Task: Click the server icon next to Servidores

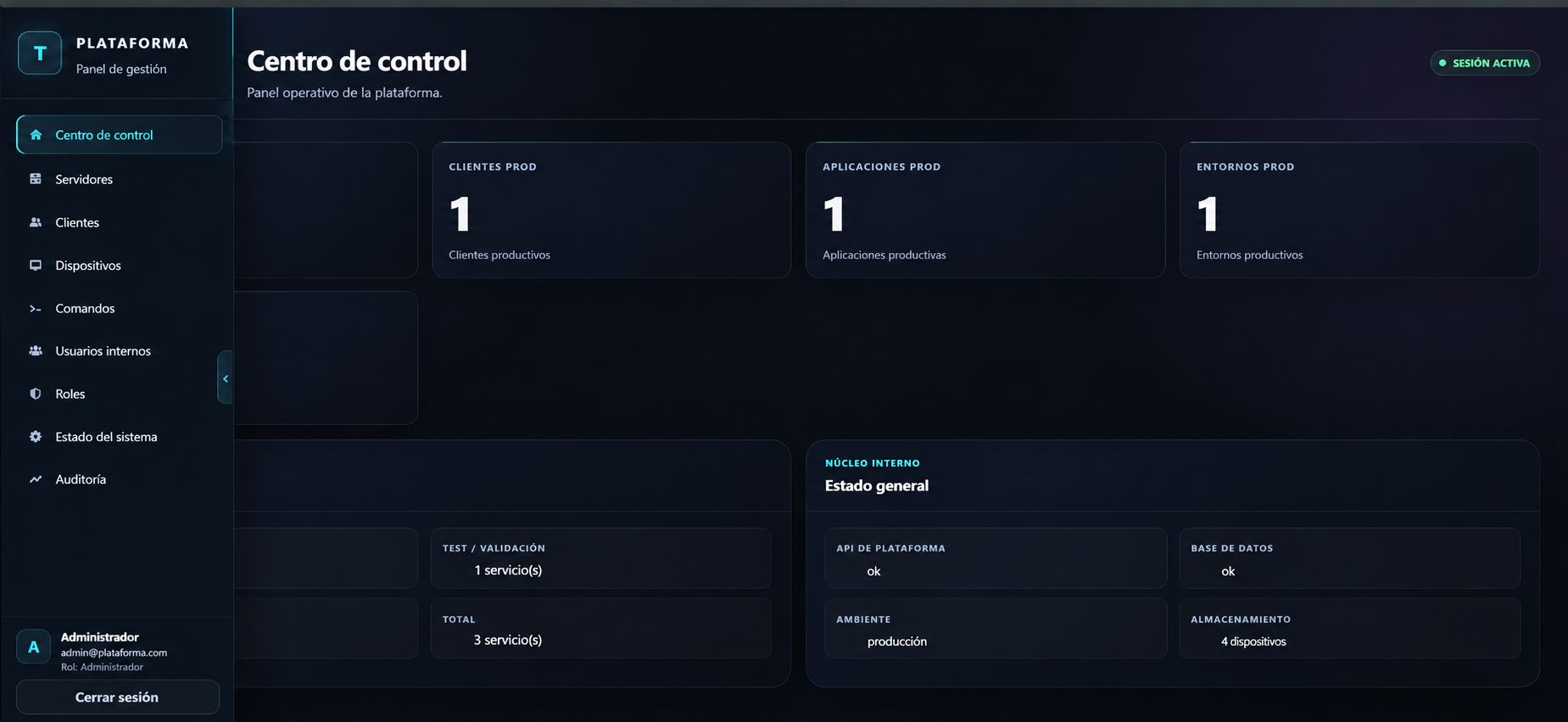Action: pos(36,179)
